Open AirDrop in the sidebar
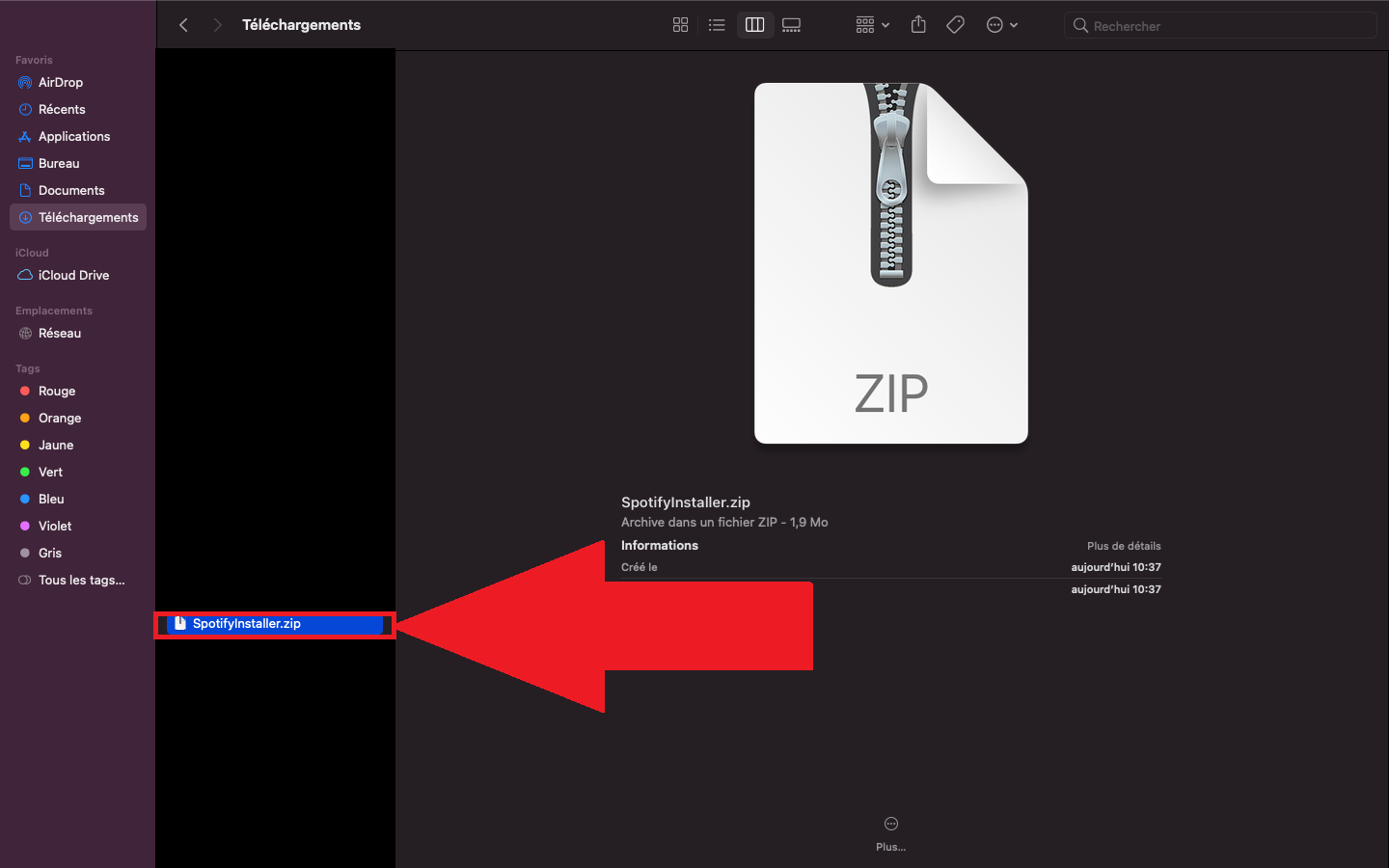 click(x=77, y=82)
